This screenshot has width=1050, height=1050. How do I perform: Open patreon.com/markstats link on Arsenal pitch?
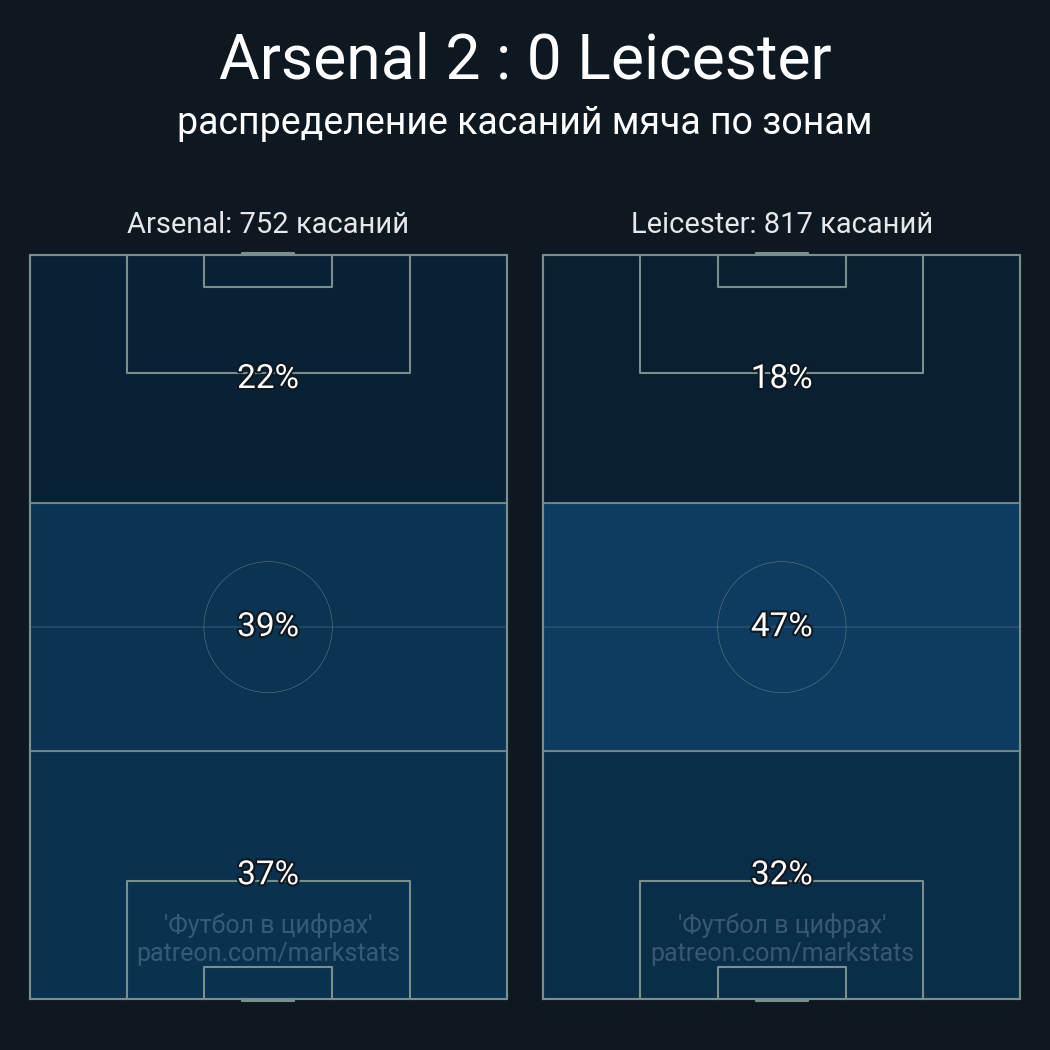tap(268, 952)
